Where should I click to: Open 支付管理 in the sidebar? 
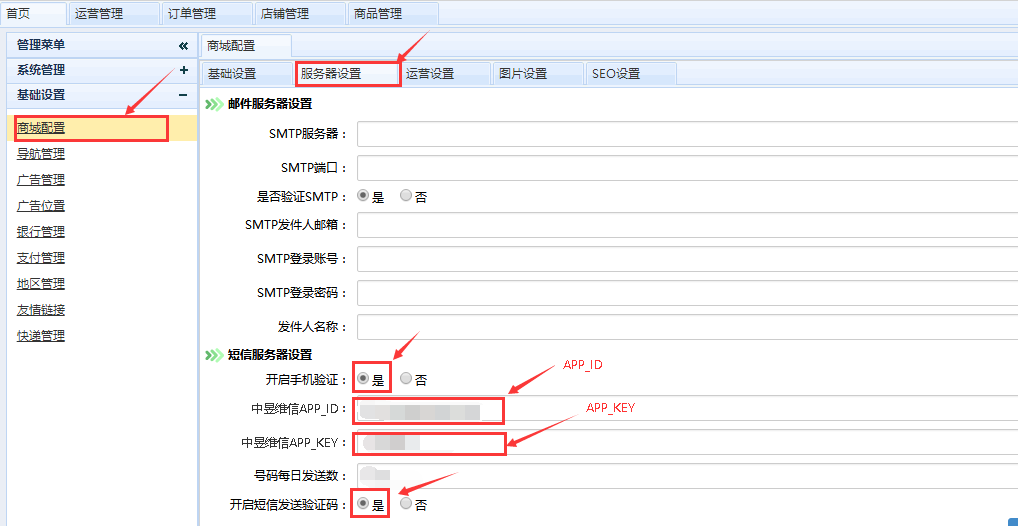(x=41, y=258)
